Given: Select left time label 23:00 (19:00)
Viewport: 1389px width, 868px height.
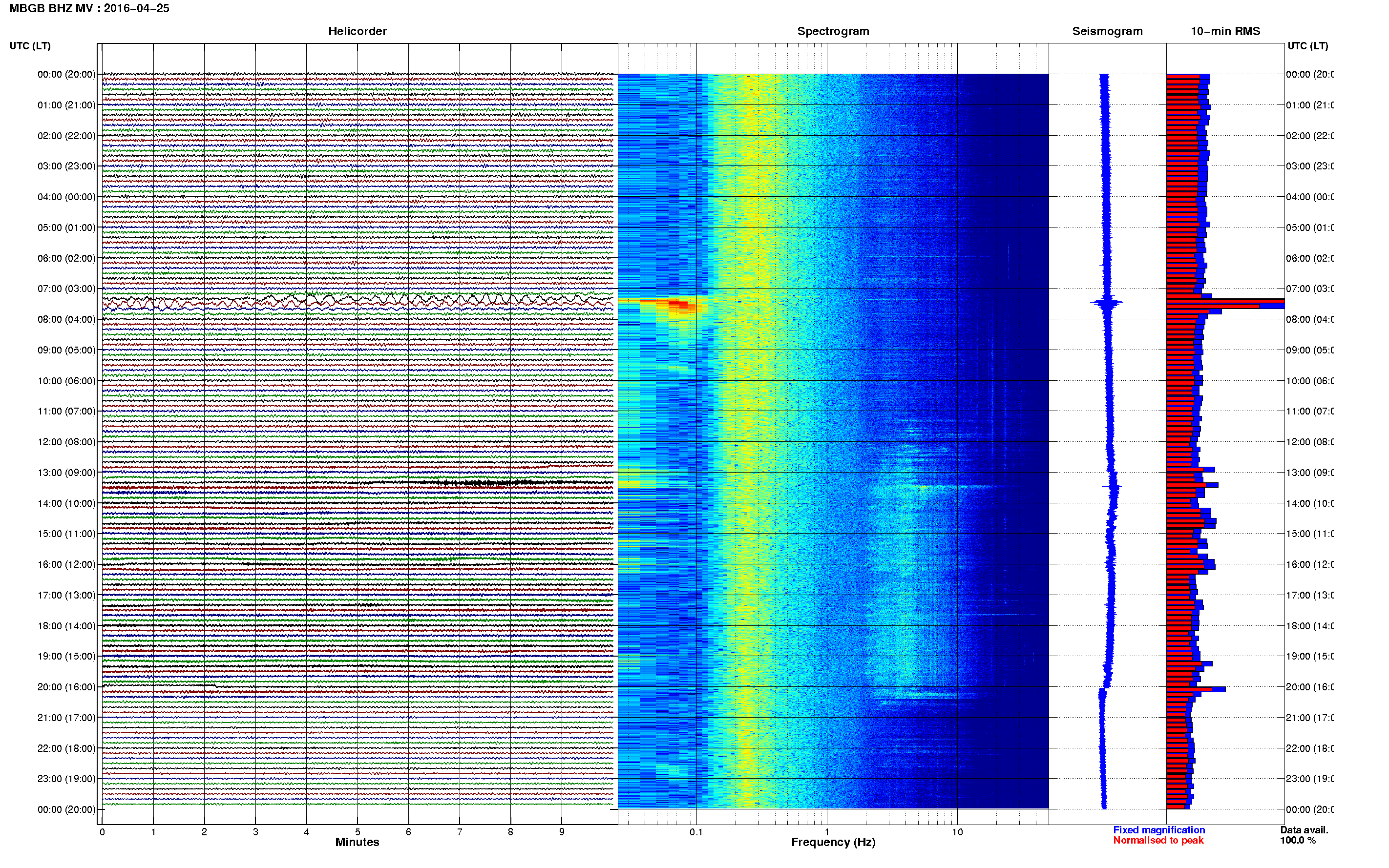Looking at the screenshot, I should point(66,779).
